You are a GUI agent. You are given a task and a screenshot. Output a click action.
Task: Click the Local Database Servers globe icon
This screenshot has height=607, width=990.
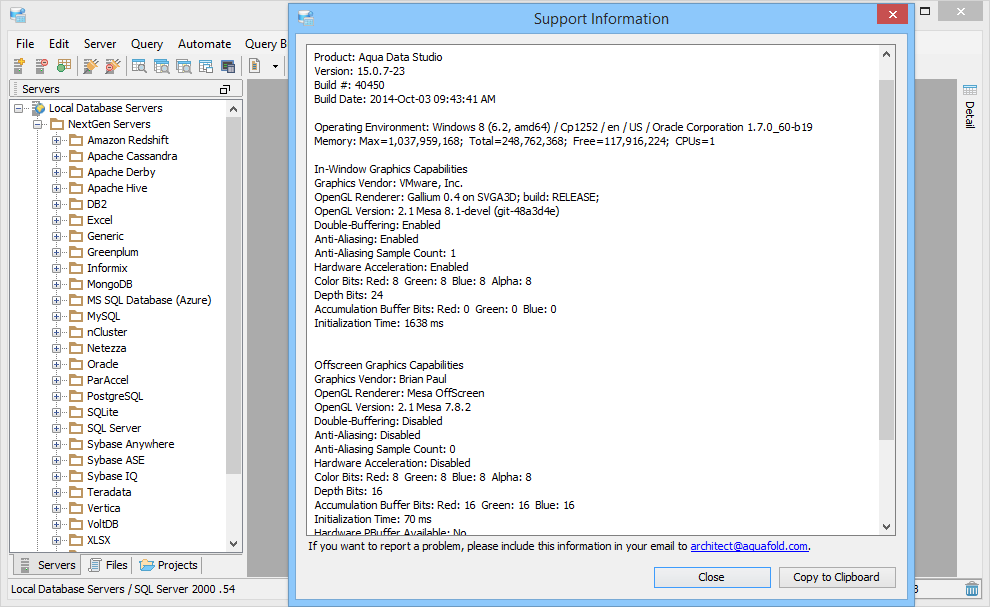pos(39,108)
